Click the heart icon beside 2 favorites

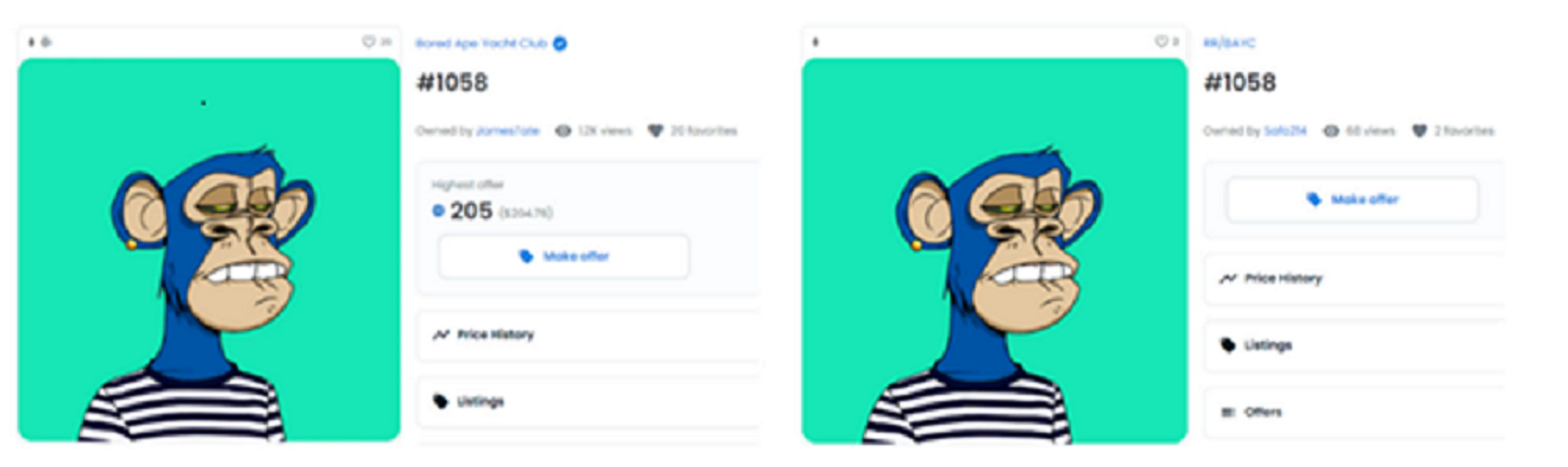[x=1420, y=131]
